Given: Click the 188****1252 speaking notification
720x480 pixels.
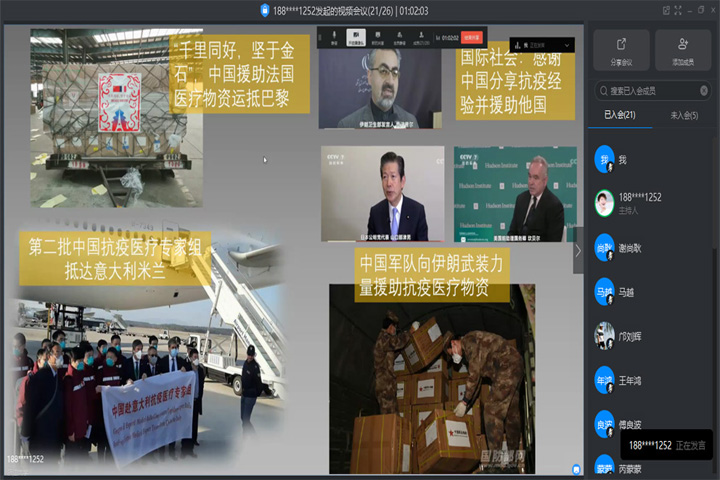Looking at the screenshot, I should pos(667,445).
